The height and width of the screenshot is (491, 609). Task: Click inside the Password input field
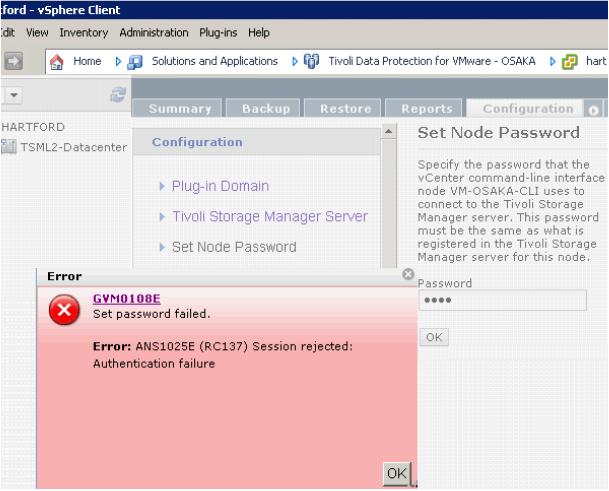point(503,300)
